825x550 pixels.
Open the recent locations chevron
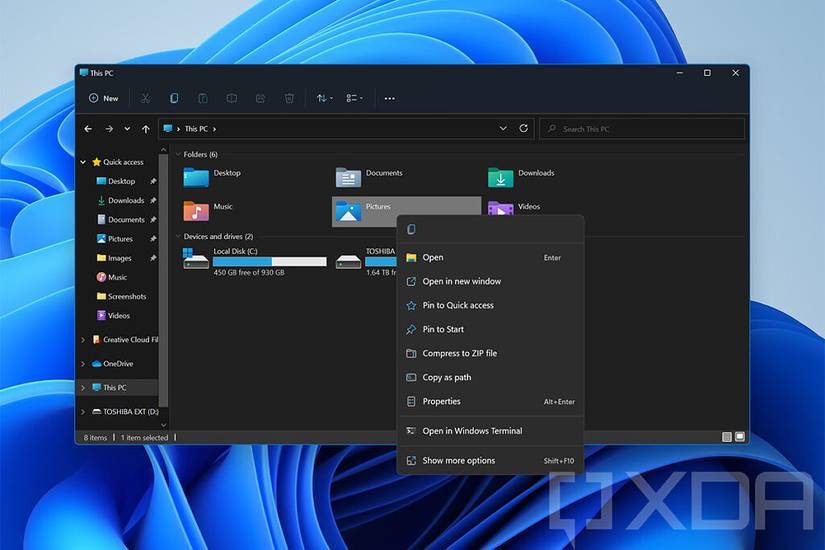(127, 129)
